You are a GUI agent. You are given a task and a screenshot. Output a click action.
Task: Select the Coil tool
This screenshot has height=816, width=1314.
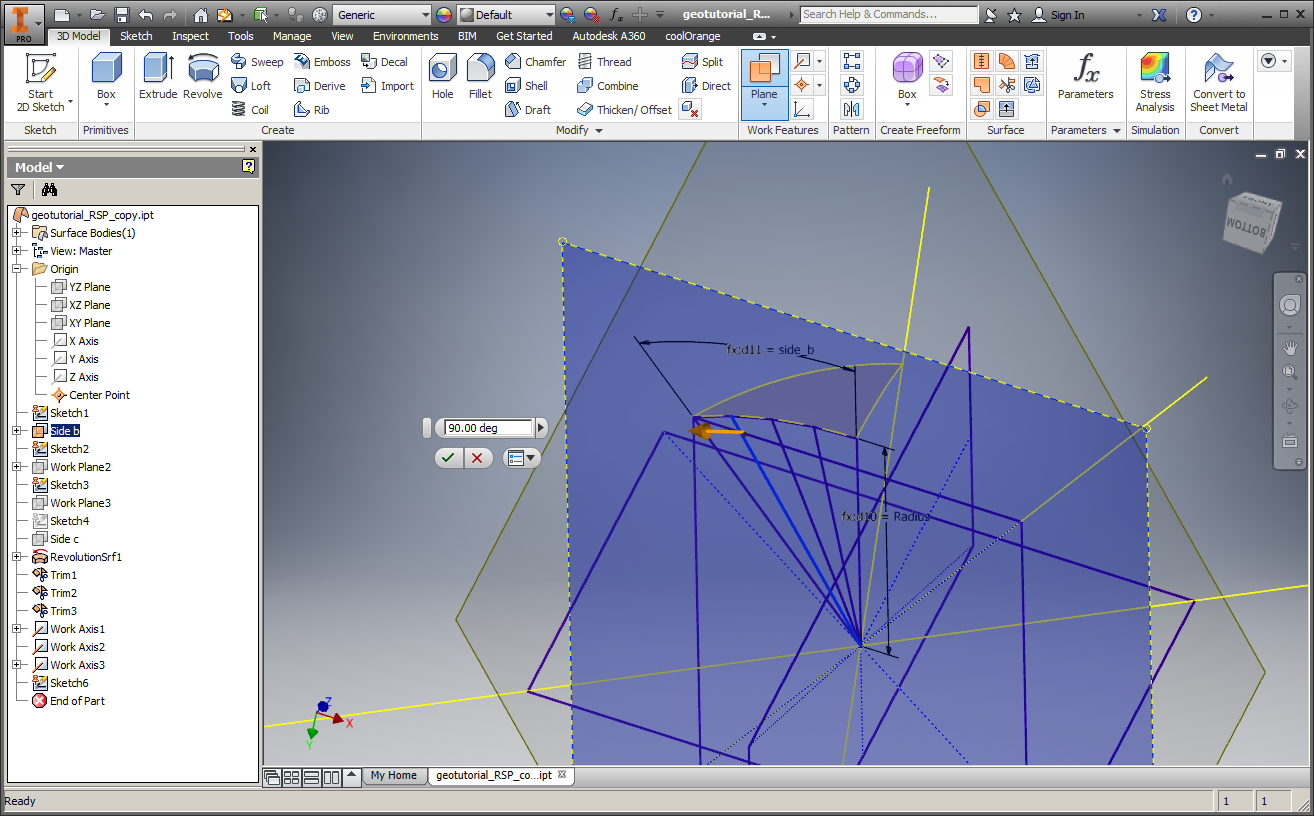(x=250, y=110)
